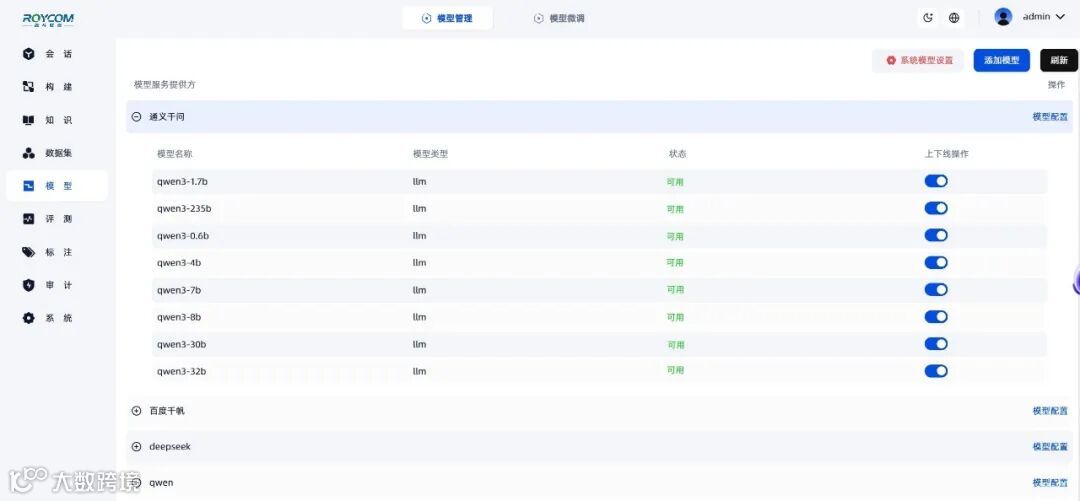1080x501 pixels.
Task: Disable the qwen3-0.6b model switch
Action: 936,236
